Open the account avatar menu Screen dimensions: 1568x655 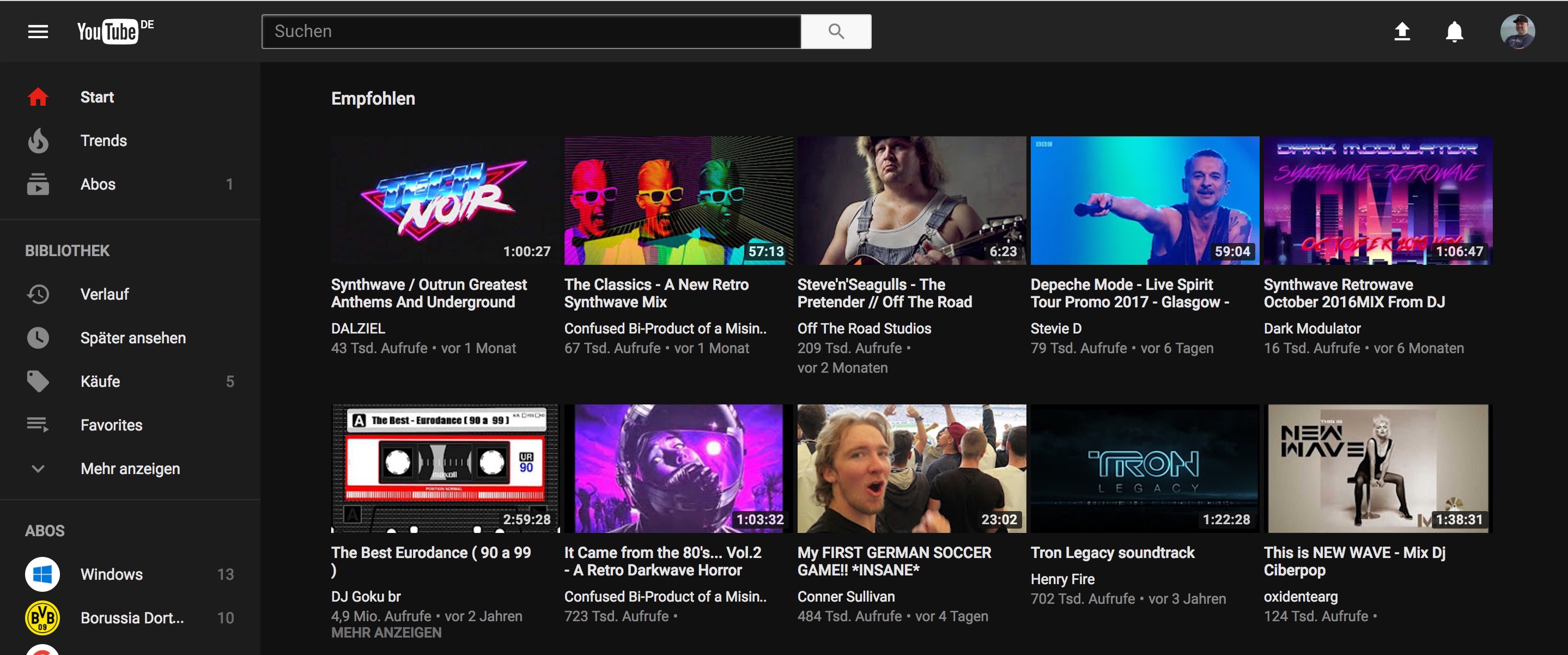(x=1517, y=31)
